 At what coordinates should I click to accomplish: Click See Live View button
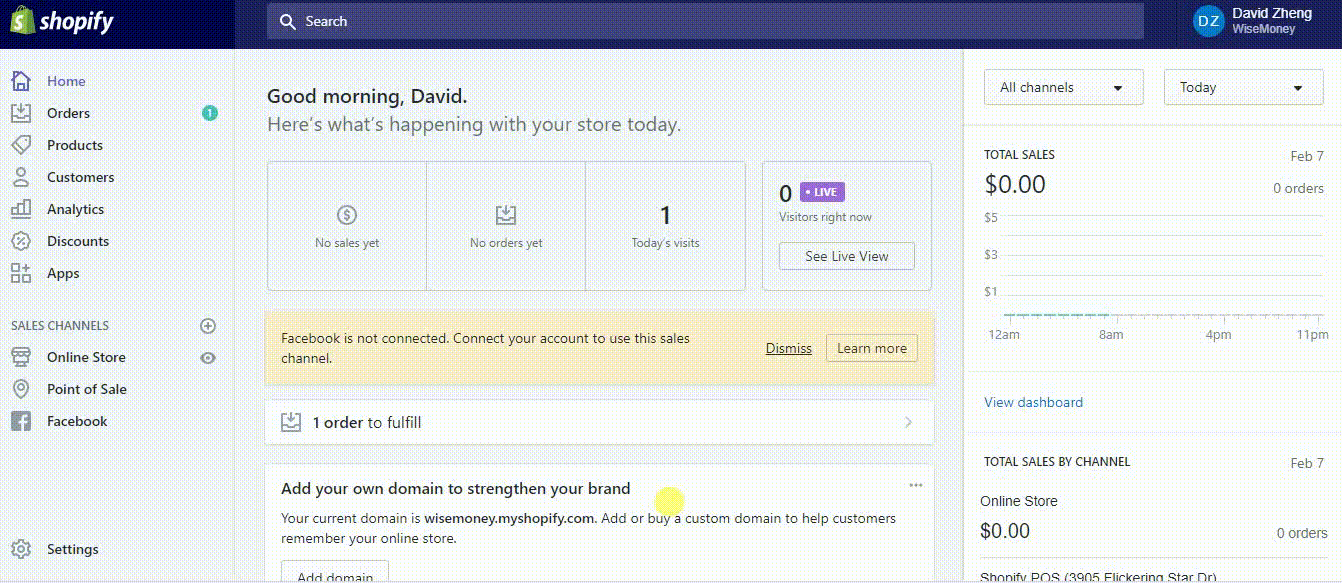(847, 256)
